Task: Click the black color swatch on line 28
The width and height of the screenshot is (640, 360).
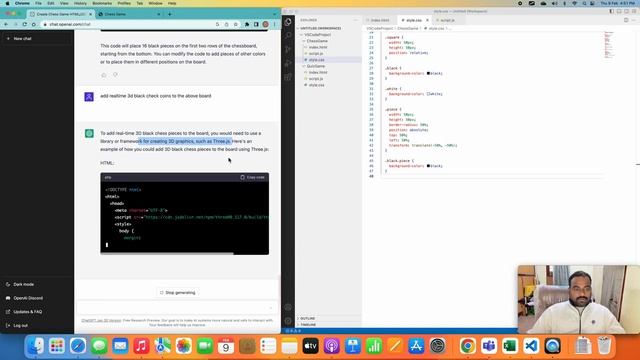Action: (x=428, y=73)
